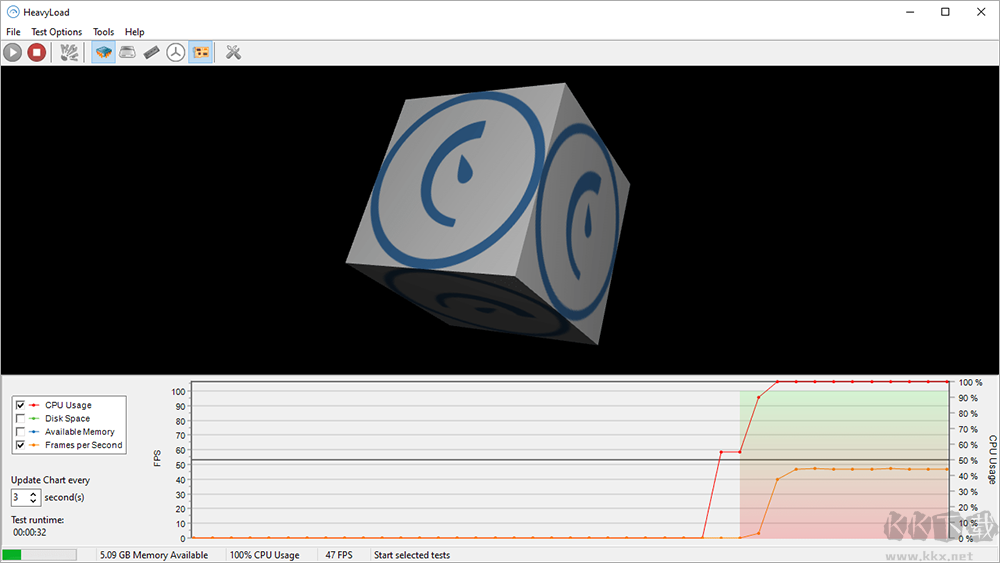Maximize the HeavyLoad window
The height and width of the screenshot is (563, 1000).
(945, 11)
